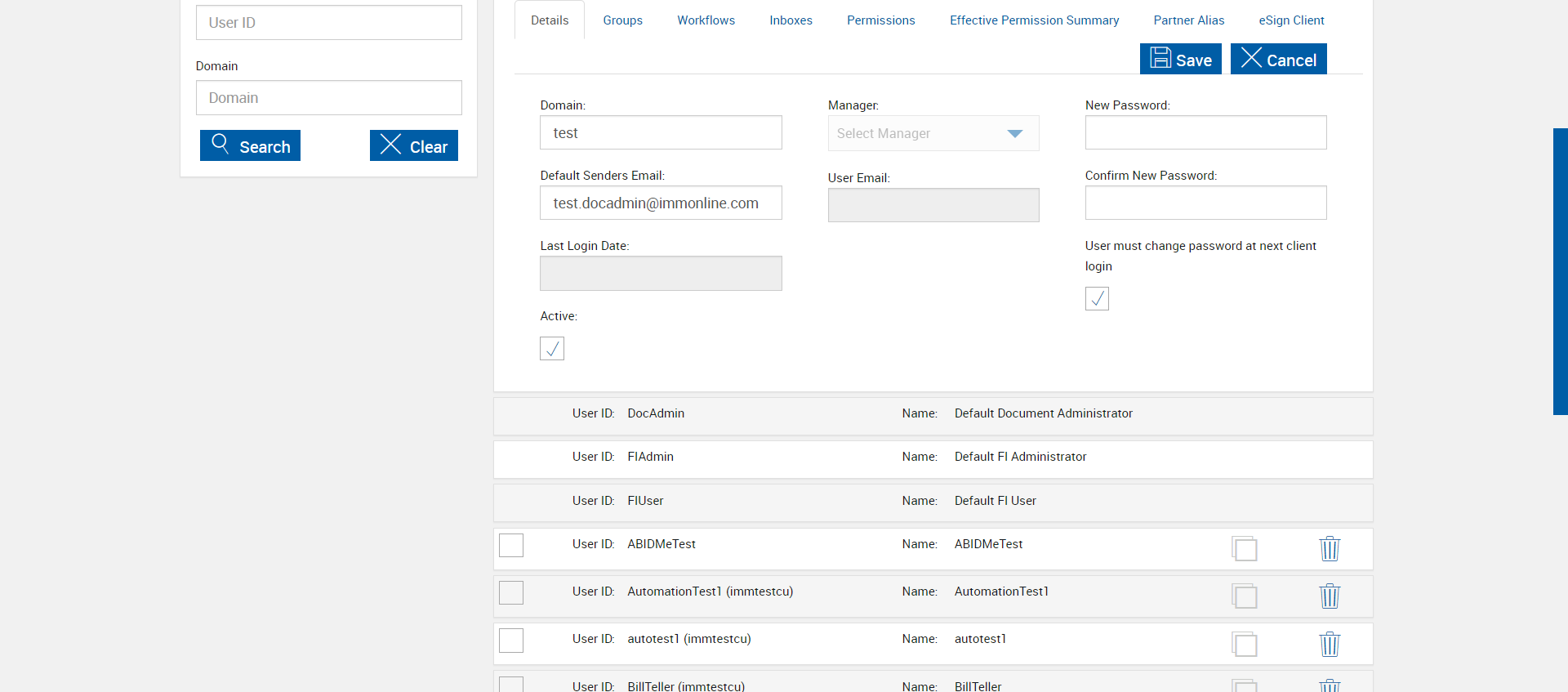Toggle the Active checkbox
The width and height of the screenshot is (1568, 692).
coord(552,349)
